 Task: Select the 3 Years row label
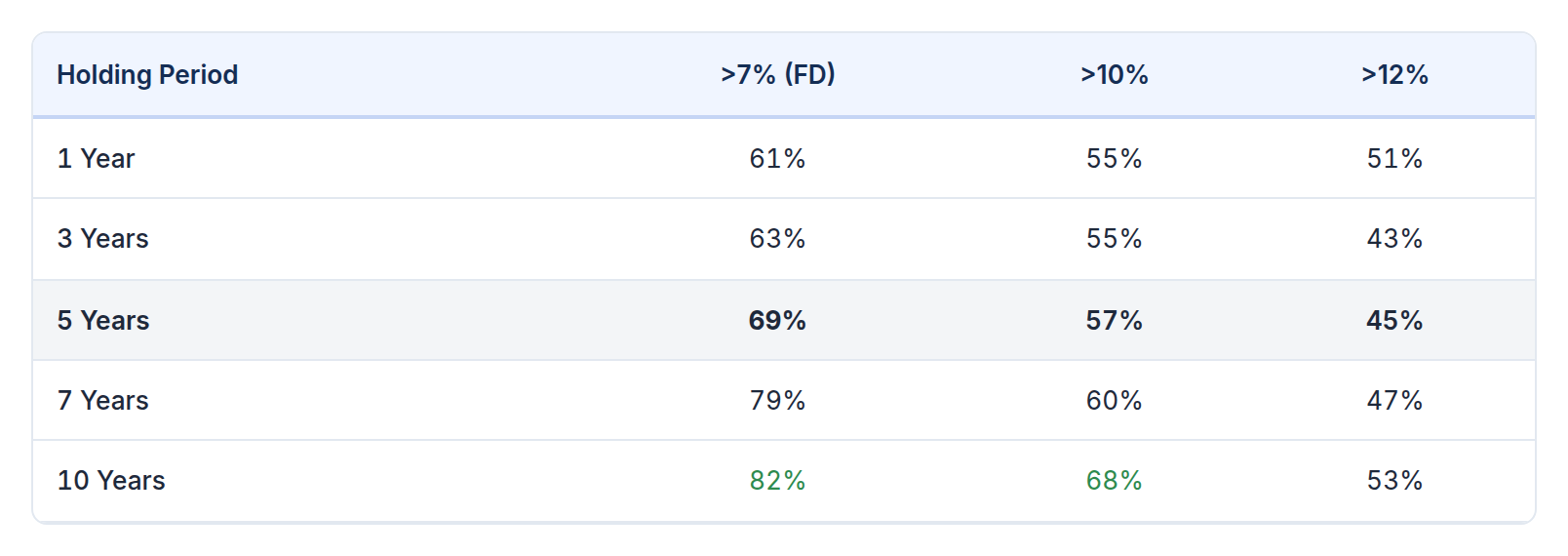pyautogui.click(x=102, y=239)
